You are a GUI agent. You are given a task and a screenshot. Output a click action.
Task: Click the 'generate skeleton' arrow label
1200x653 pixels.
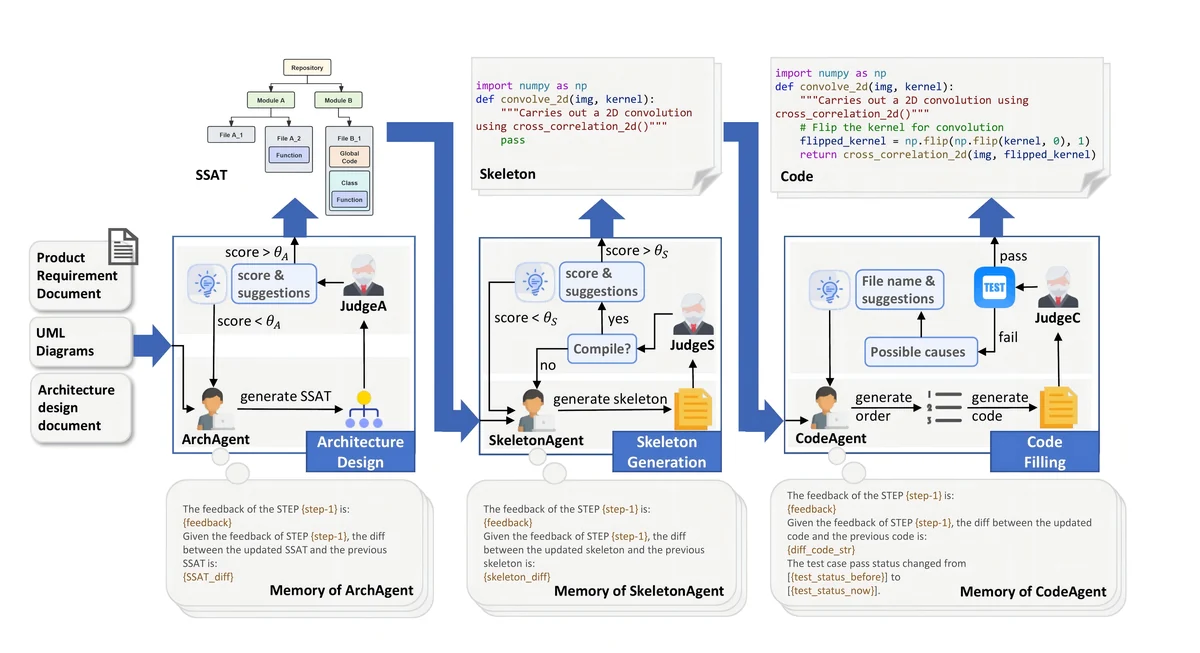point(610,399)
